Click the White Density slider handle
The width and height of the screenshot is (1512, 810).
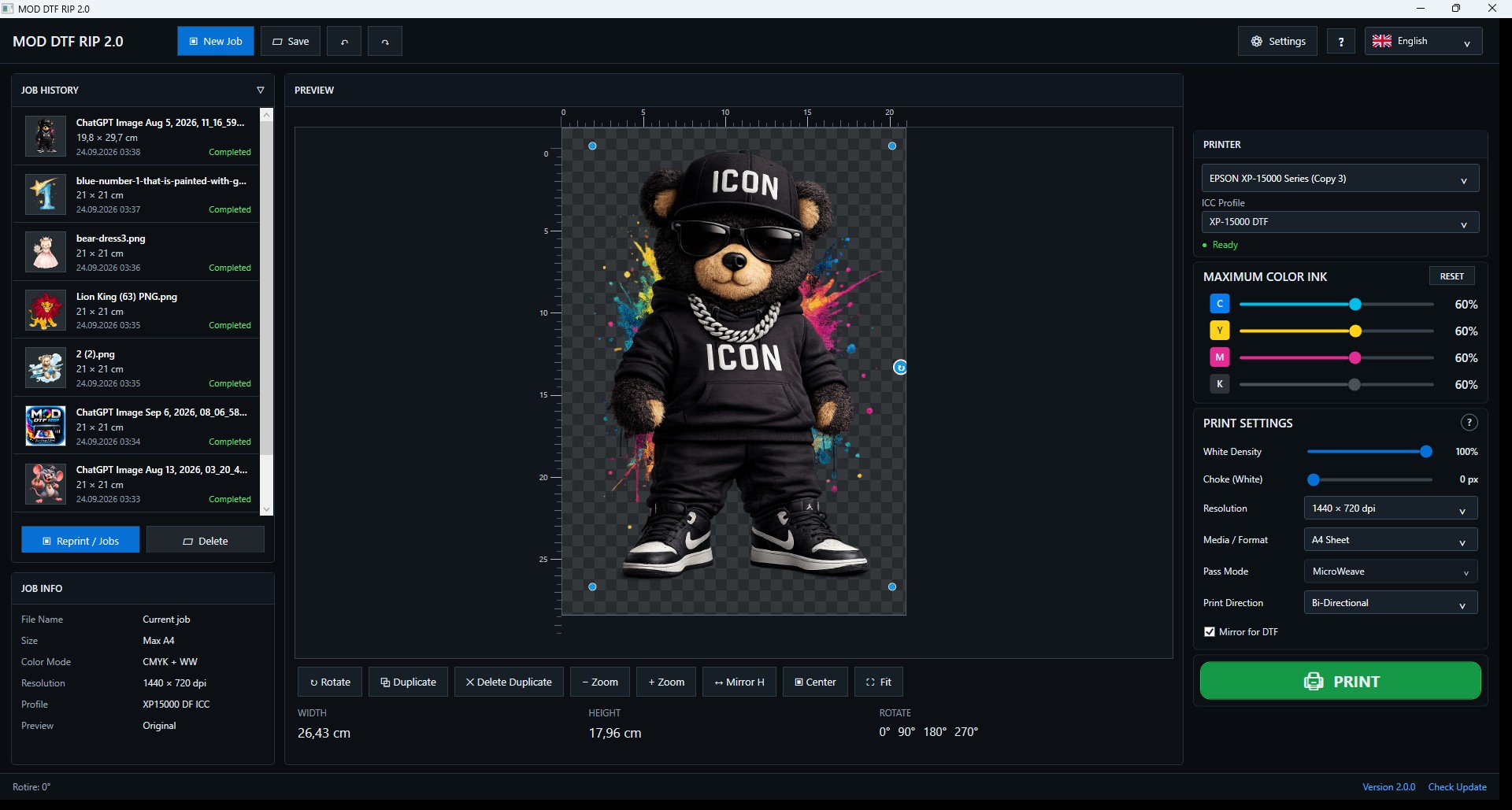pos(1426,452)
